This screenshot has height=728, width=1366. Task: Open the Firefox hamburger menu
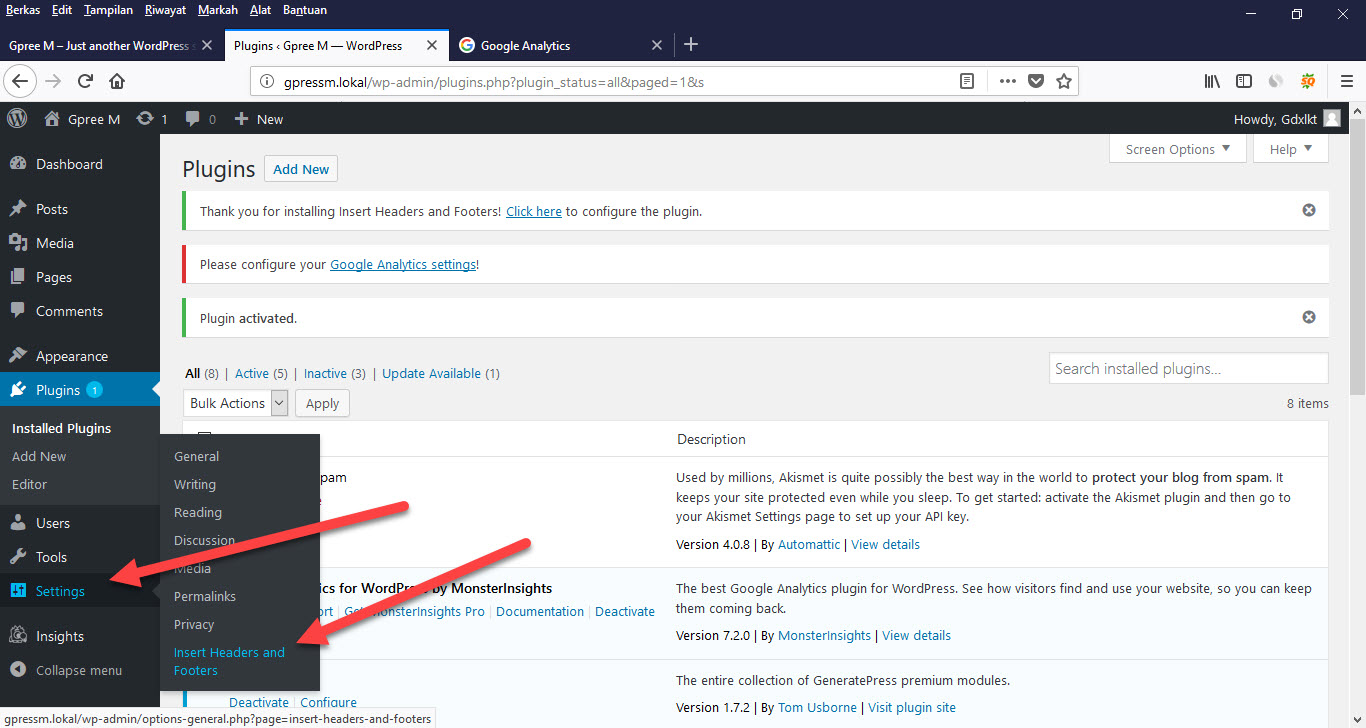point(1346,81)
